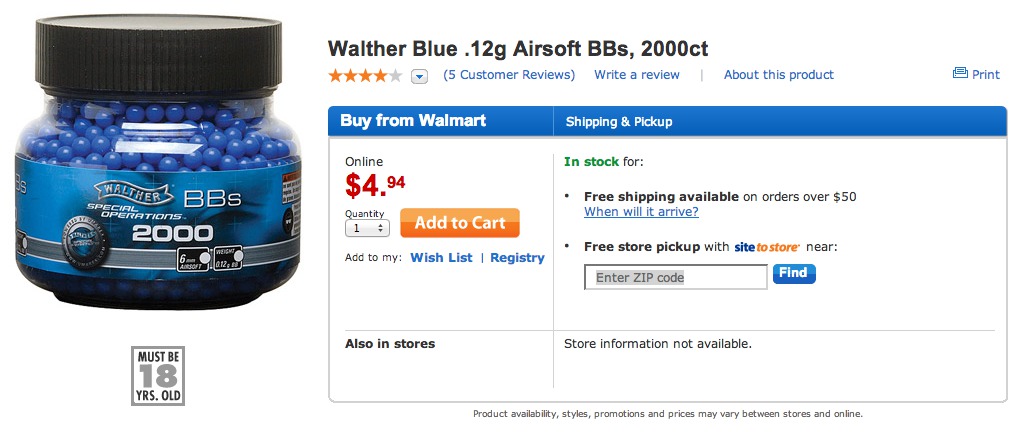Select the Buy from Walmart tab
Screen dimensions: 1021x432
[413, 121]
